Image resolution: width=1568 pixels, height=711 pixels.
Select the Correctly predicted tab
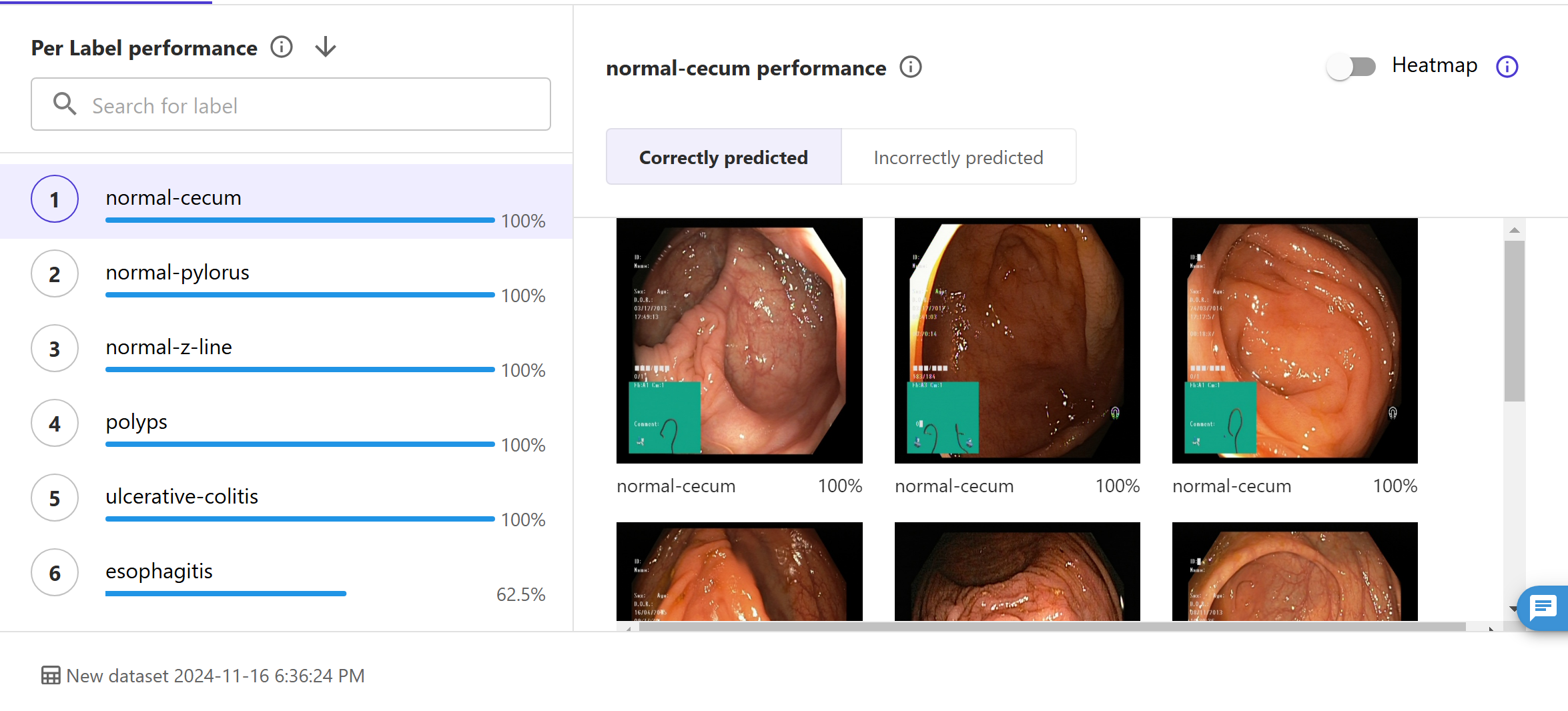723,157
